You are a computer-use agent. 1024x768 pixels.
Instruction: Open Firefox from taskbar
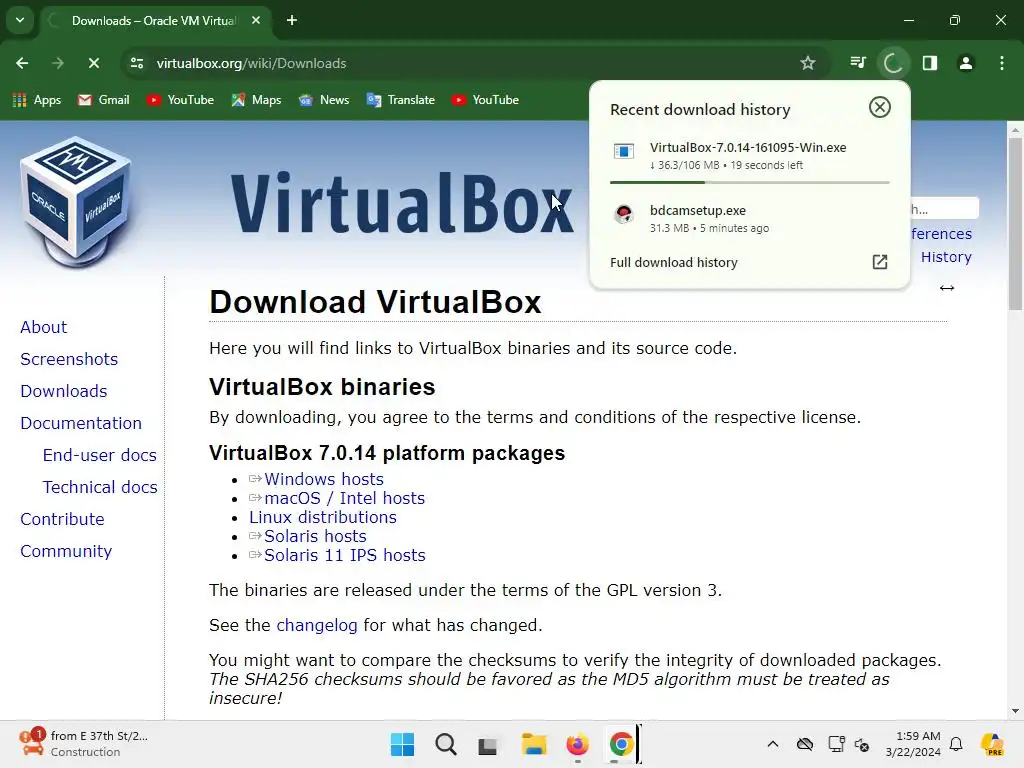pyautogui.click(x=577, y=744)
